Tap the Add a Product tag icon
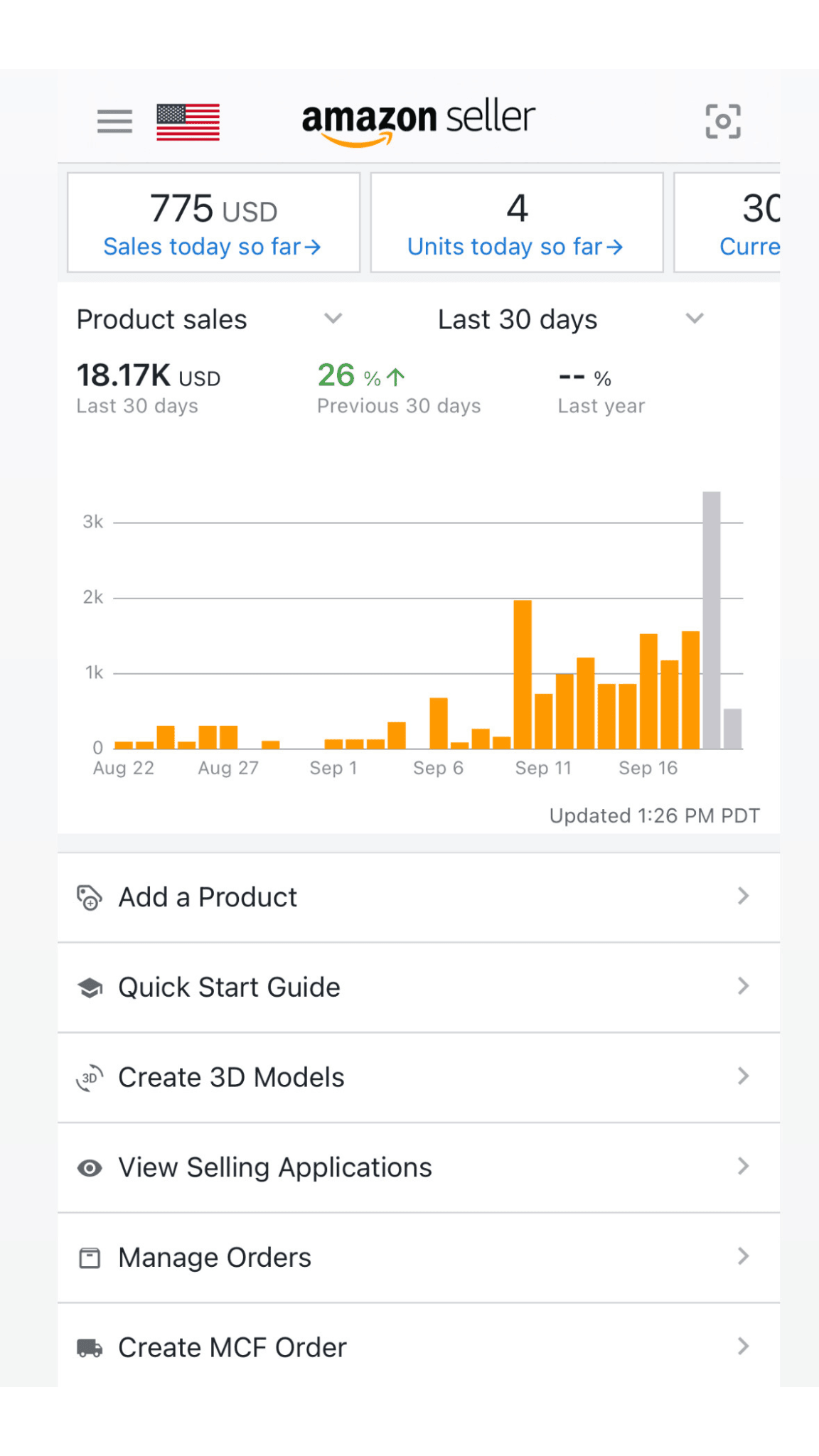The height and width of the screenshot is (1456, 819). tap(90, 897)
